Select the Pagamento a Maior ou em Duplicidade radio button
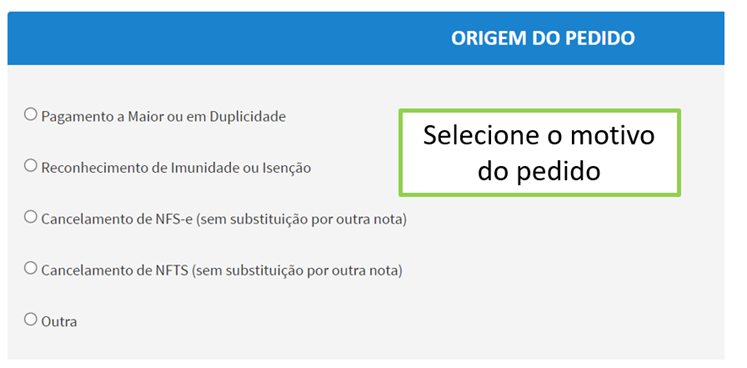This screenshot has width=747, height=368. click(x=30, y=114)
